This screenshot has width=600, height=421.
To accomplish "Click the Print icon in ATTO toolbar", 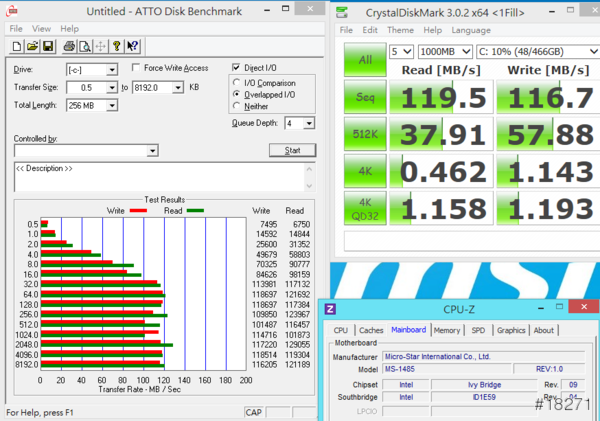I will 68,46.
